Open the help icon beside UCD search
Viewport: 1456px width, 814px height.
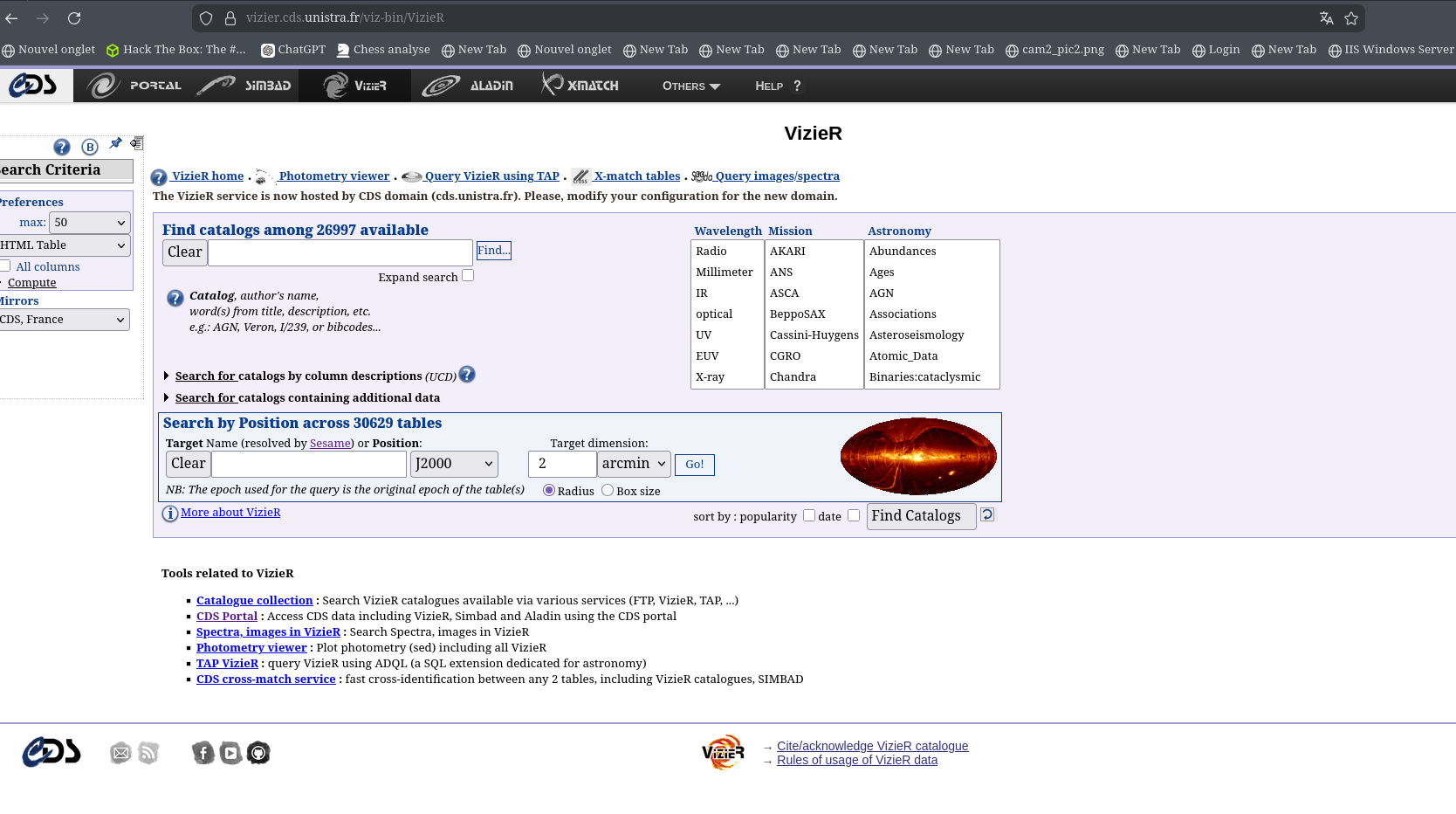coord(467,375)
